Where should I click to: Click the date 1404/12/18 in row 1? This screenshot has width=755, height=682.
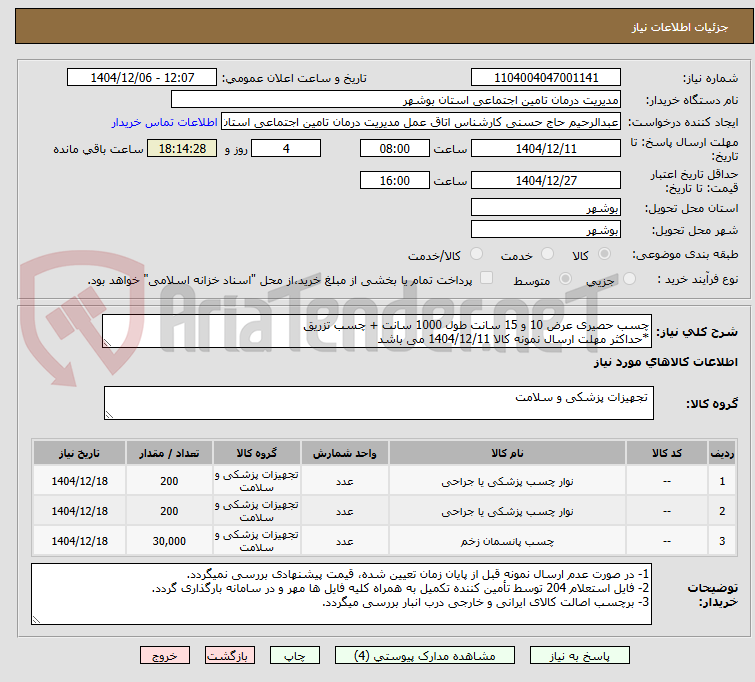coord(79,481)
